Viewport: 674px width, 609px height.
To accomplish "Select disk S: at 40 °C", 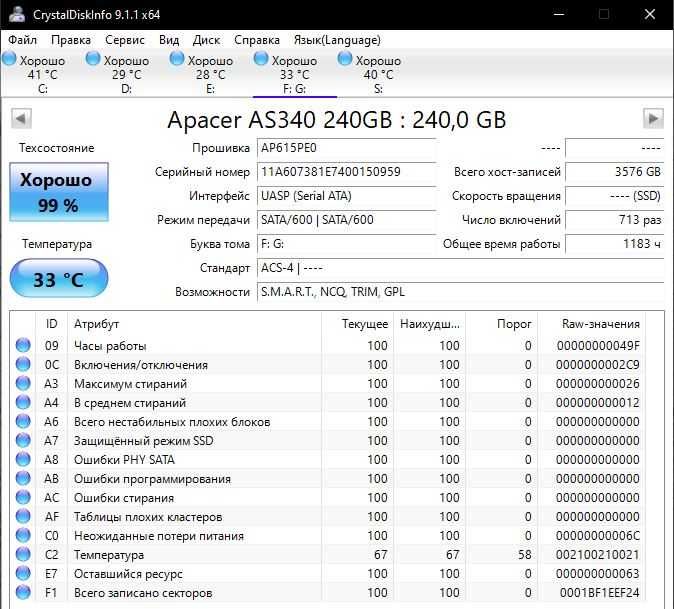I will tap(378, 74).
